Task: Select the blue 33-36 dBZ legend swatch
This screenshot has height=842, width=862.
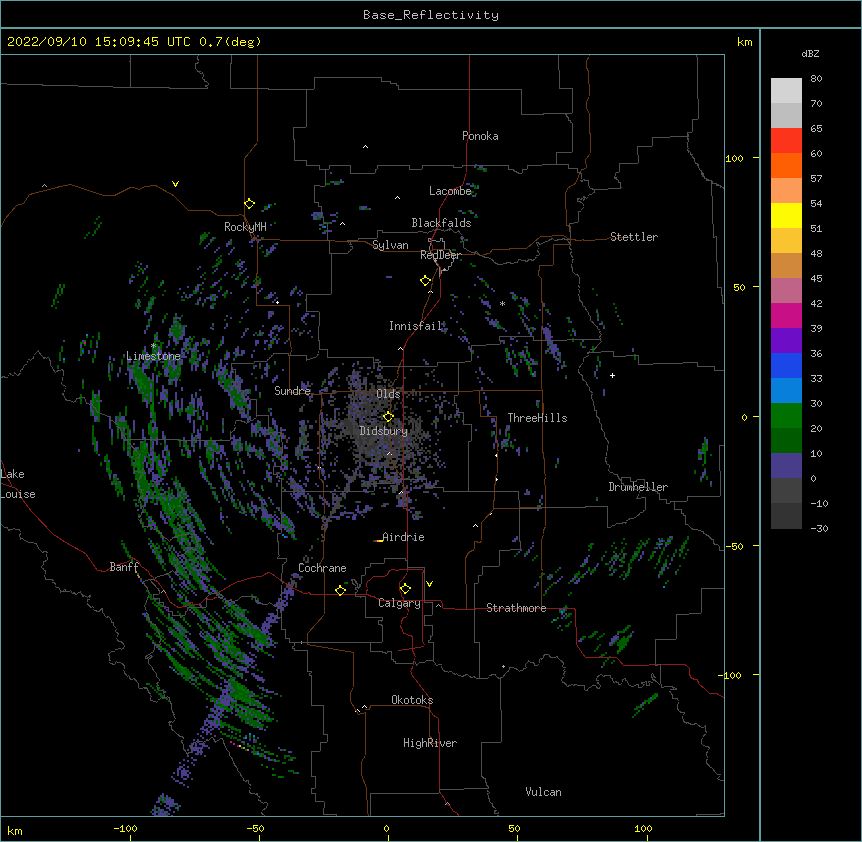Action: point(786,365)
